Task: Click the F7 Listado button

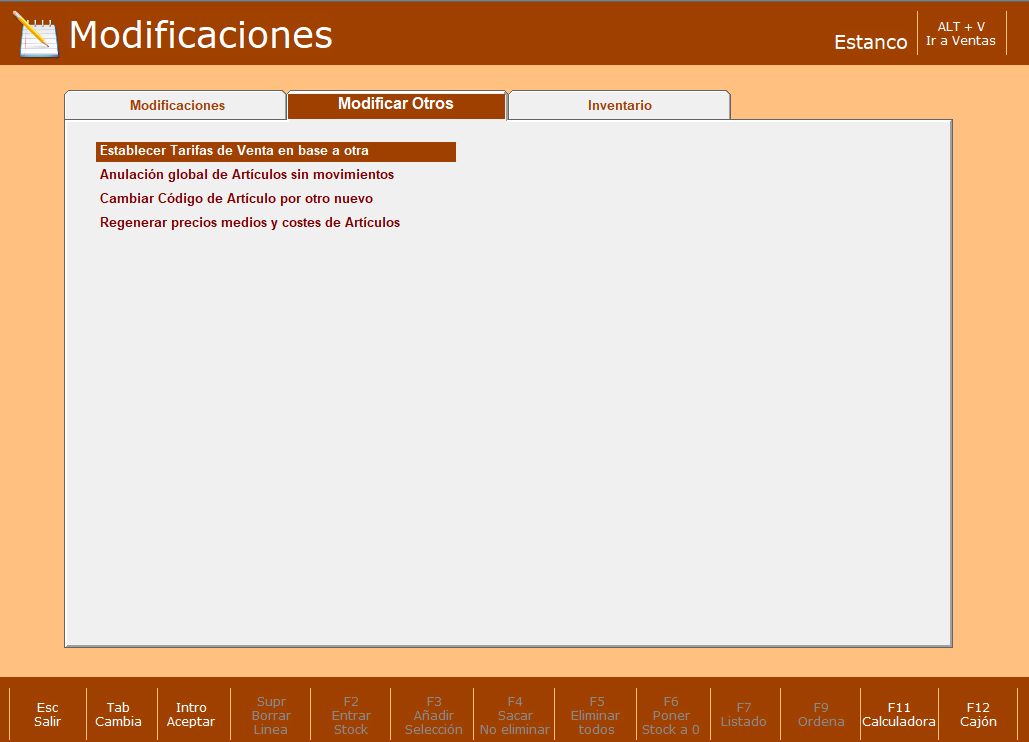Action: pos(744,714)
